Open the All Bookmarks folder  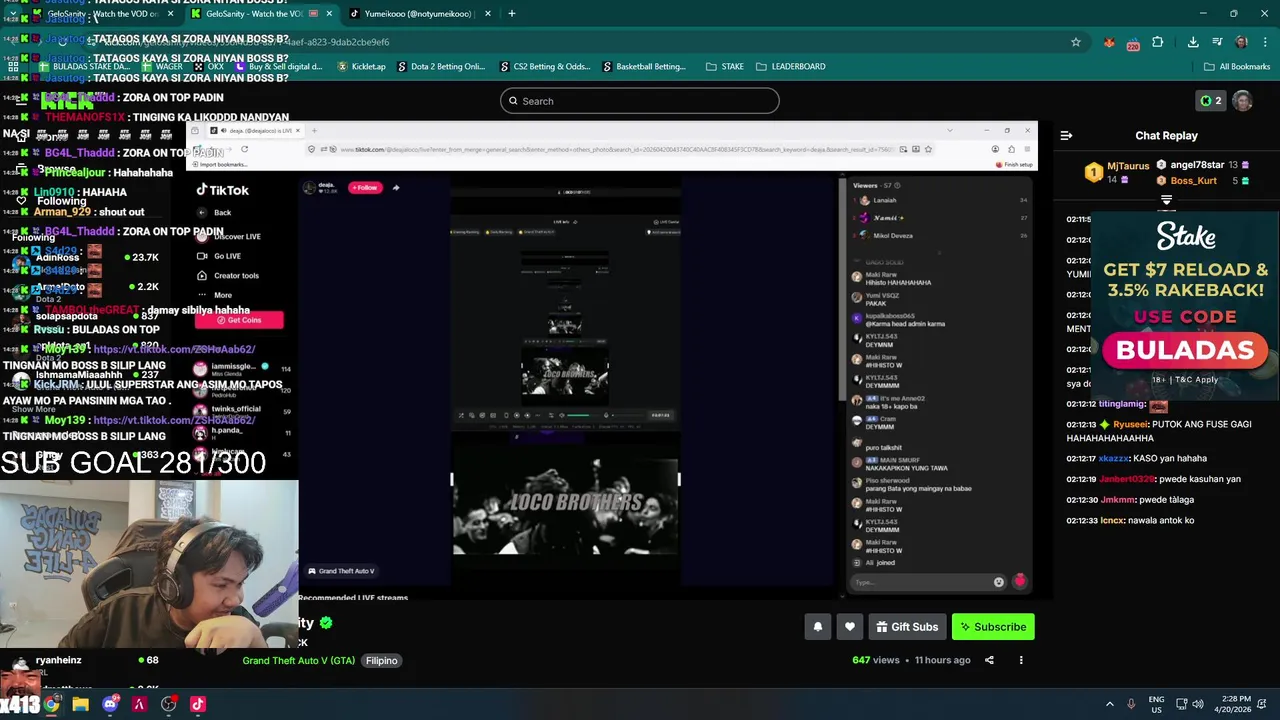(x=1237, y=67)
